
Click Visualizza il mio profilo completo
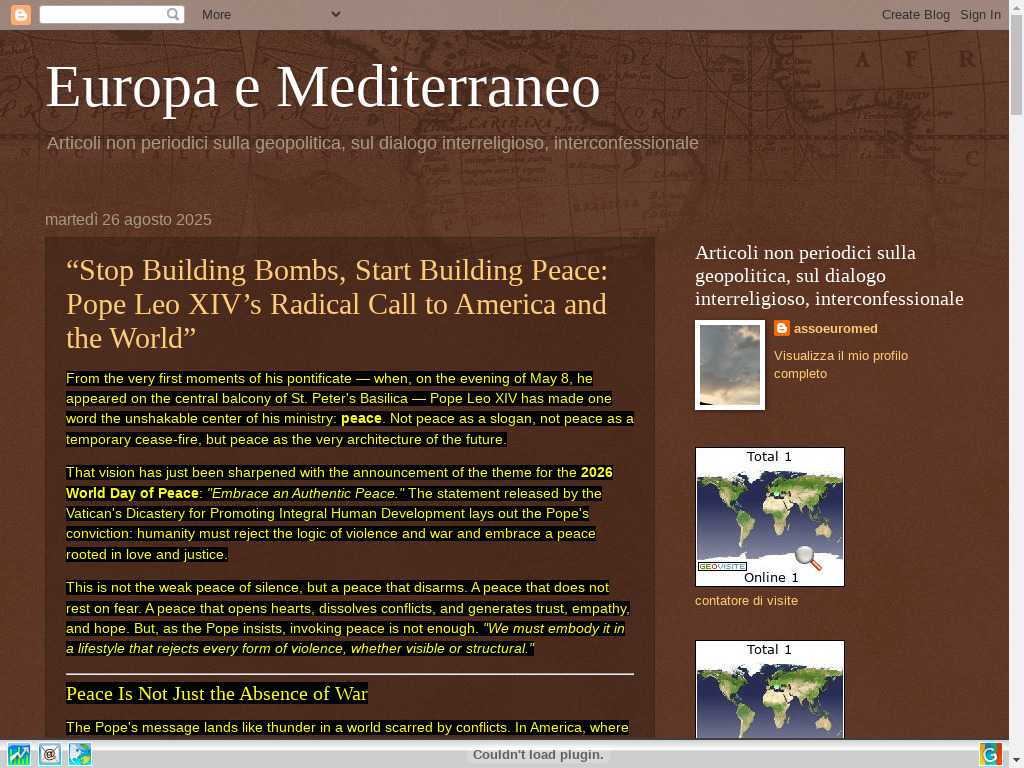point(840,364)
